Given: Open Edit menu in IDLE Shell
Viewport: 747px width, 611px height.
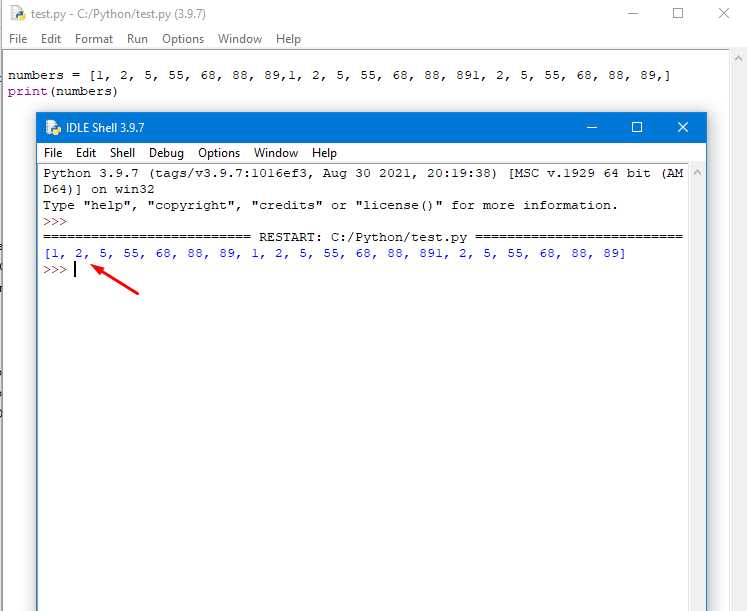Looking at the screenshot, I should 86,153.
